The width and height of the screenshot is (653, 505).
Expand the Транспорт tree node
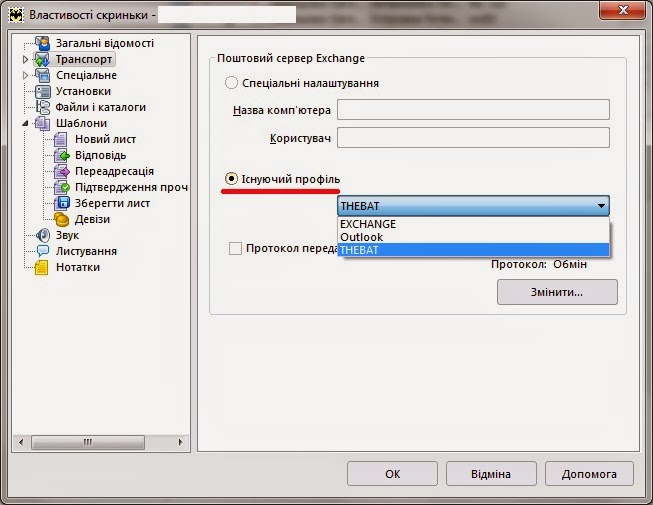click(25, 60)
